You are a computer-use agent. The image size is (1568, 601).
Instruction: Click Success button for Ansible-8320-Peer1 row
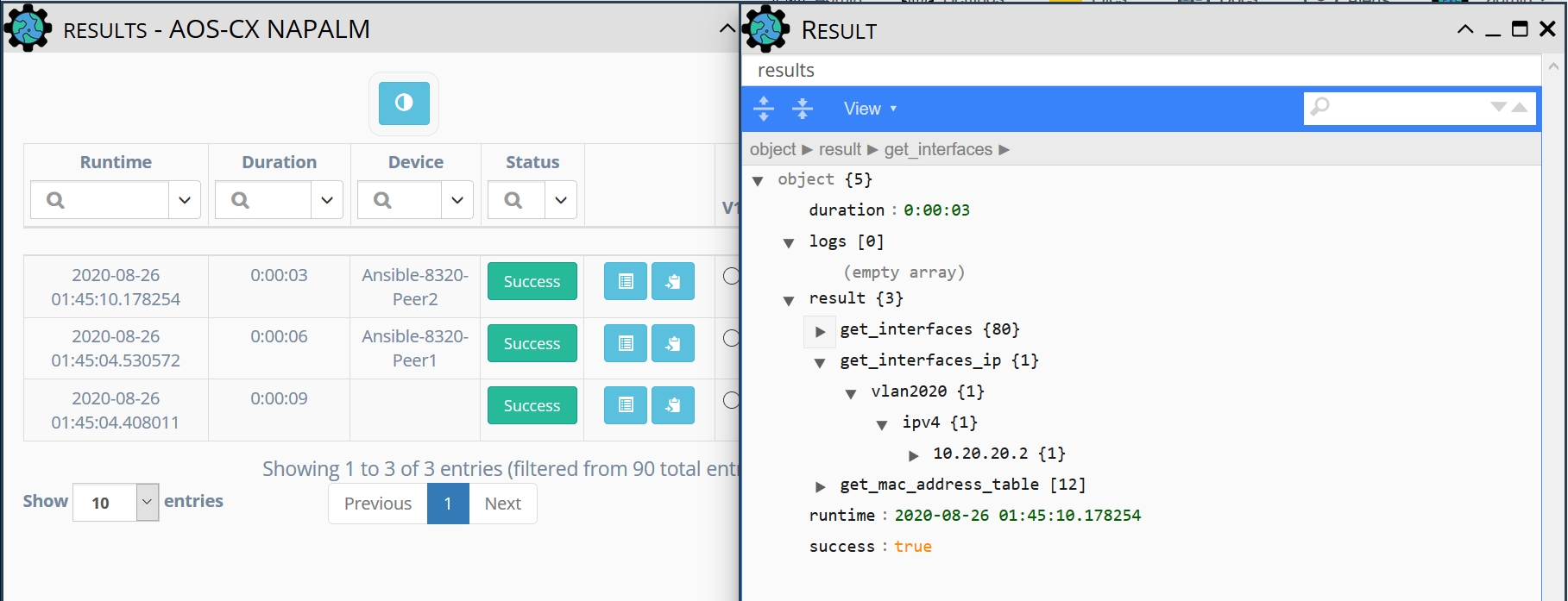(x=532, y=343)
